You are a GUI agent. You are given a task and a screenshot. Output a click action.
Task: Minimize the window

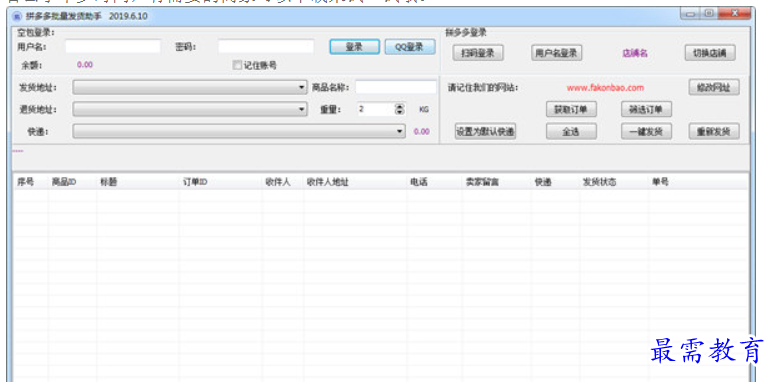tap(690, 14)
